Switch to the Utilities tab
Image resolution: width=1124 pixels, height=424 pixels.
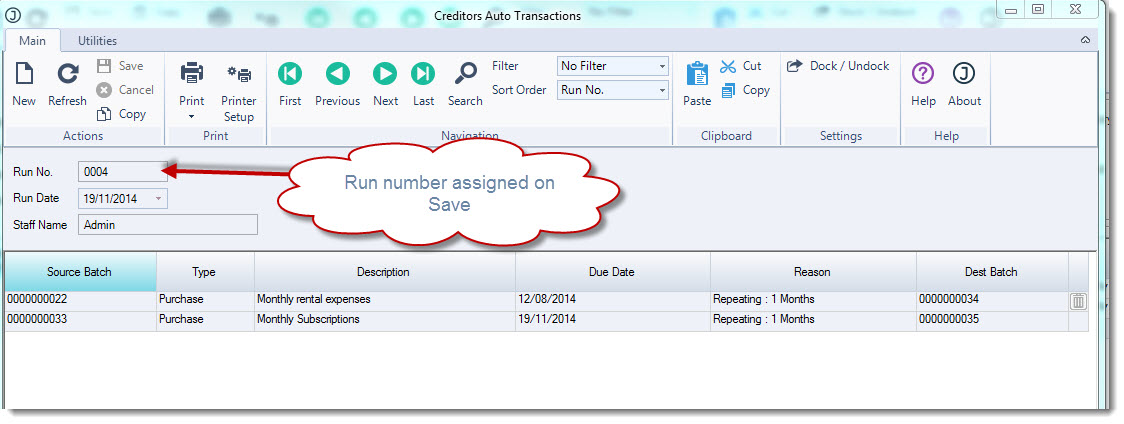(97, 41)
